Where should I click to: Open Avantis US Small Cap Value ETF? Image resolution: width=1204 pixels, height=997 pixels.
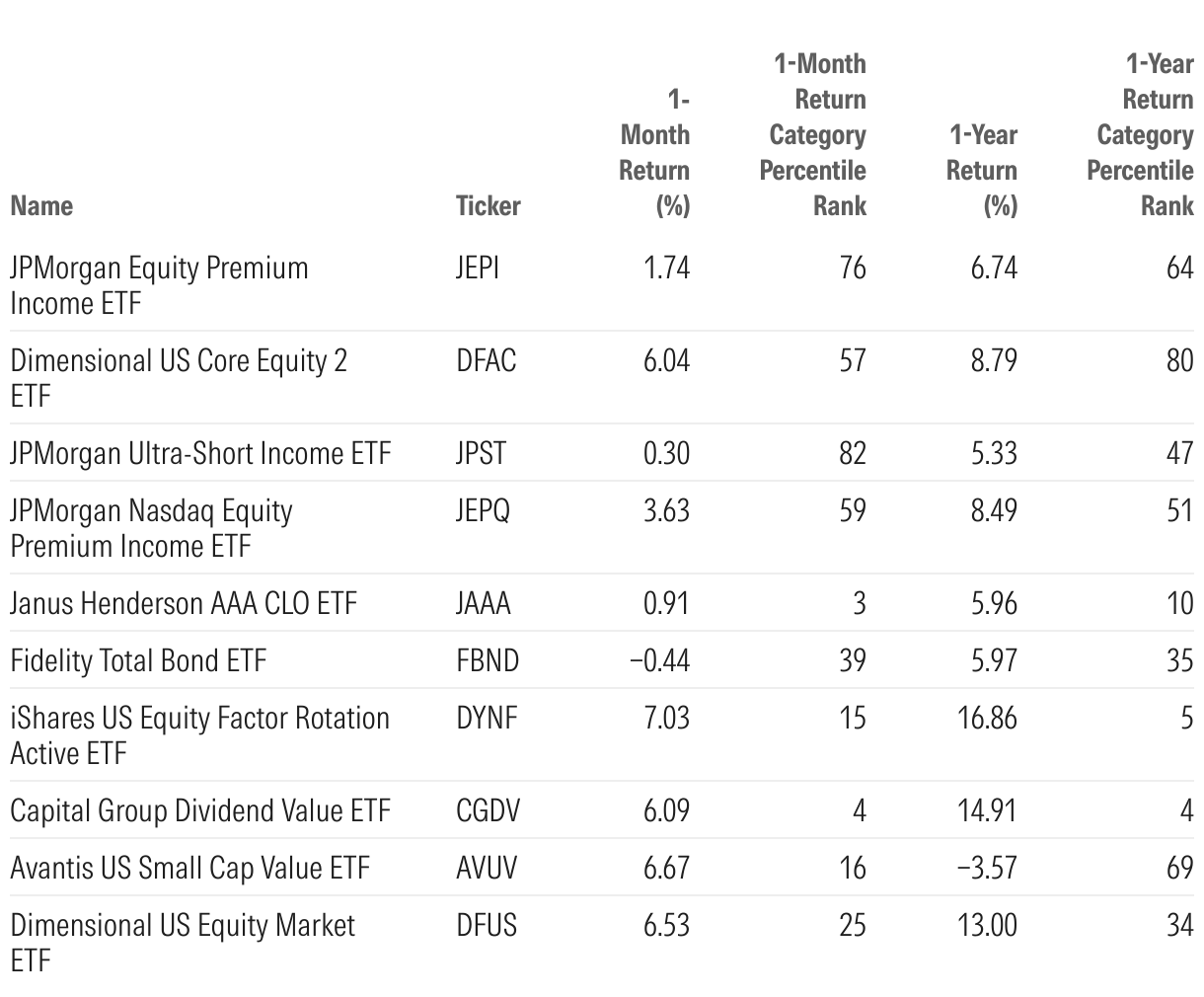189,868
